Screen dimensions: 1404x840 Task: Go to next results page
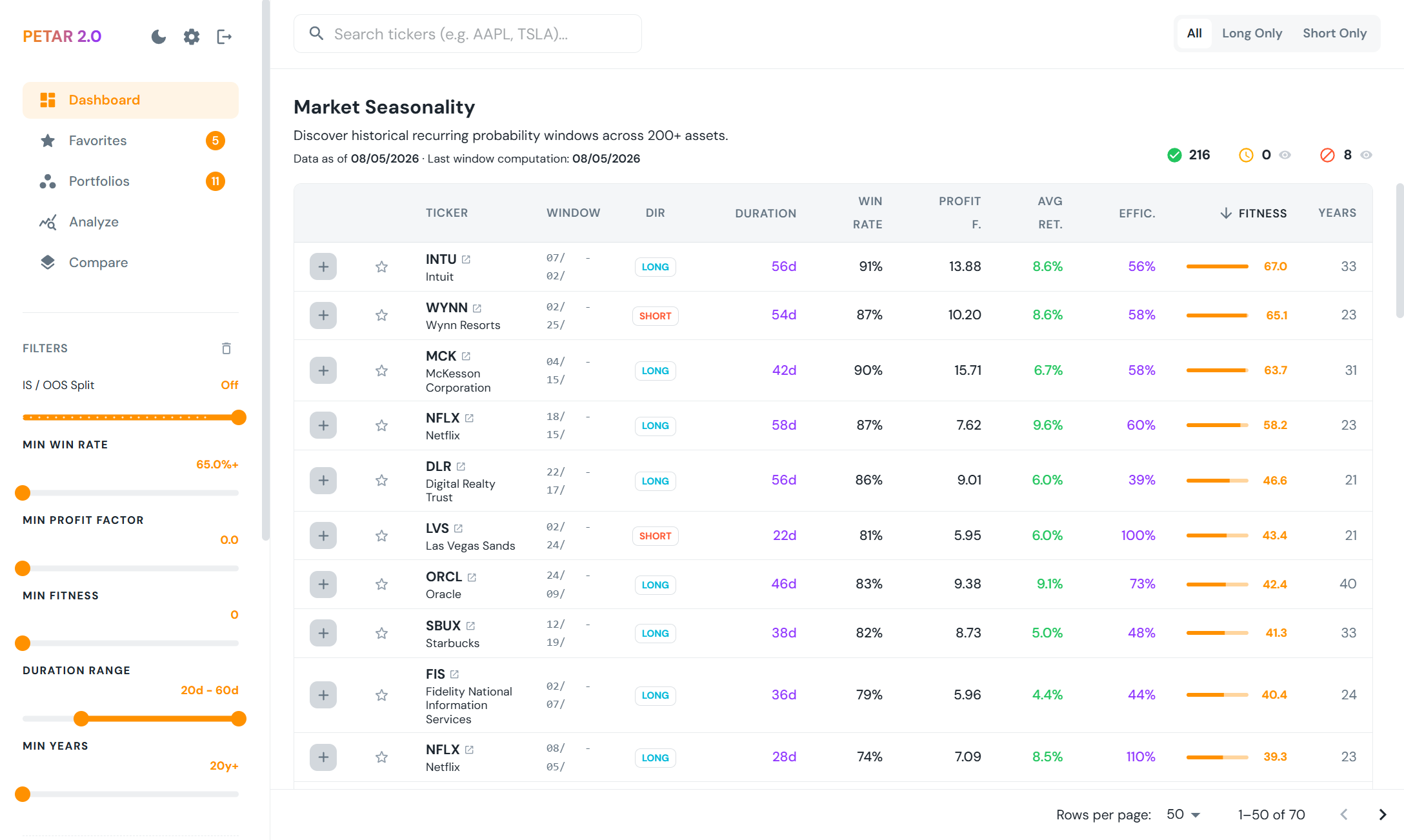pyautogui.click(x=1382, y=814)
